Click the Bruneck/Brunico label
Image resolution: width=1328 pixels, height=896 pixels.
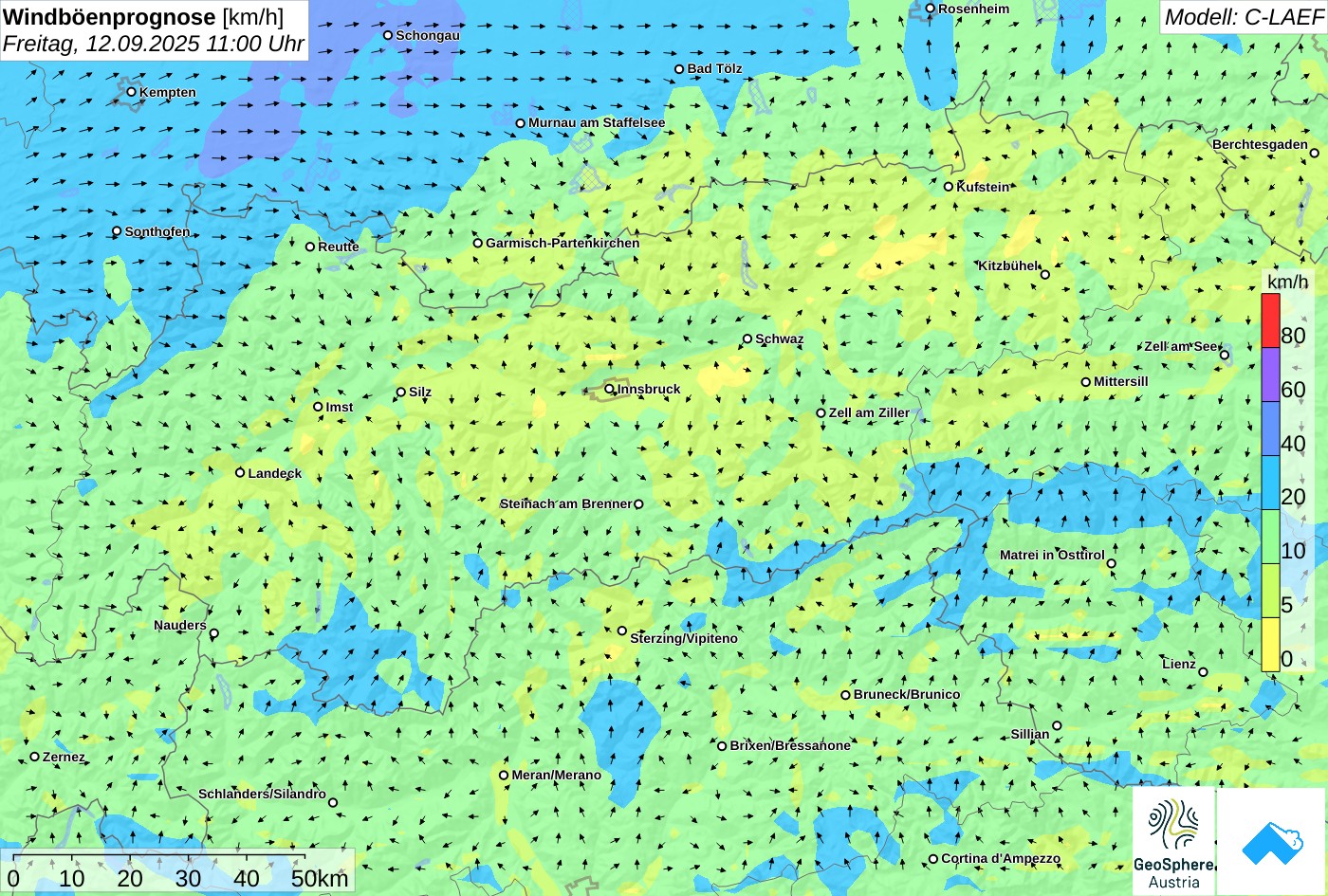point(907,694)
